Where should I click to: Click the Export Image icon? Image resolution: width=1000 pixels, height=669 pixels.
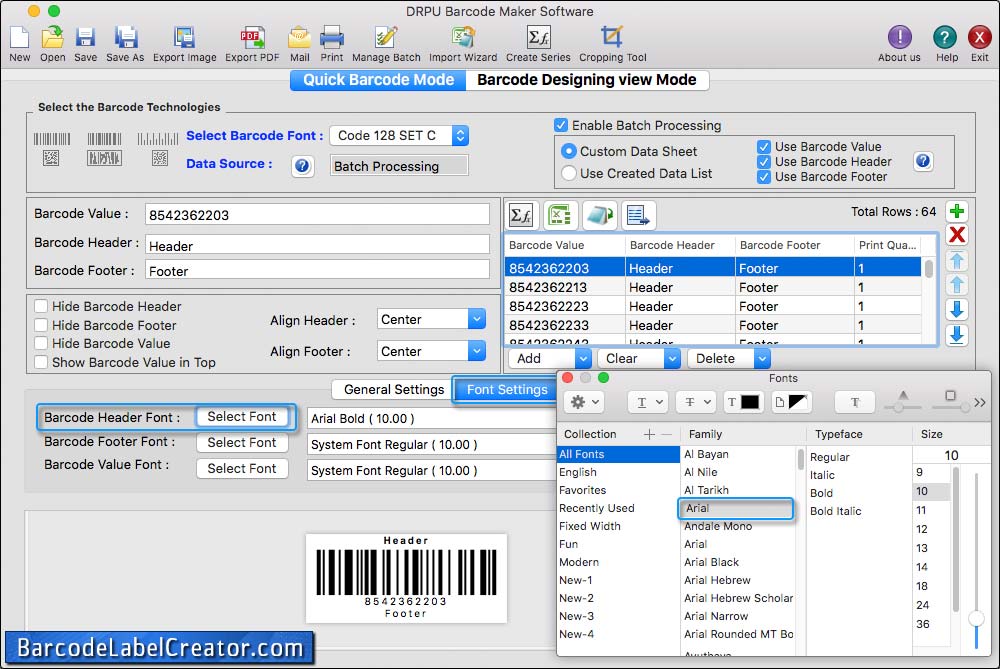[x=184, y=38]
